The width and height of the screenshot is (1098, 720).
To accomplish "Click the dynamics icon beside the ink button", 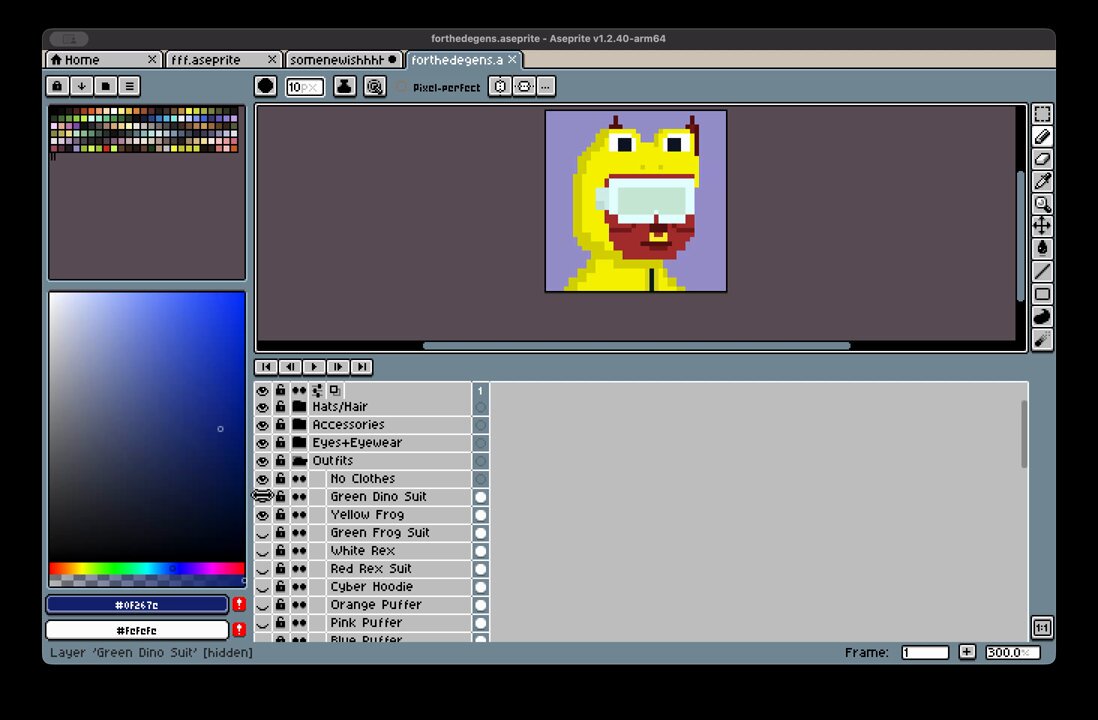I will (x=375, y=87).
